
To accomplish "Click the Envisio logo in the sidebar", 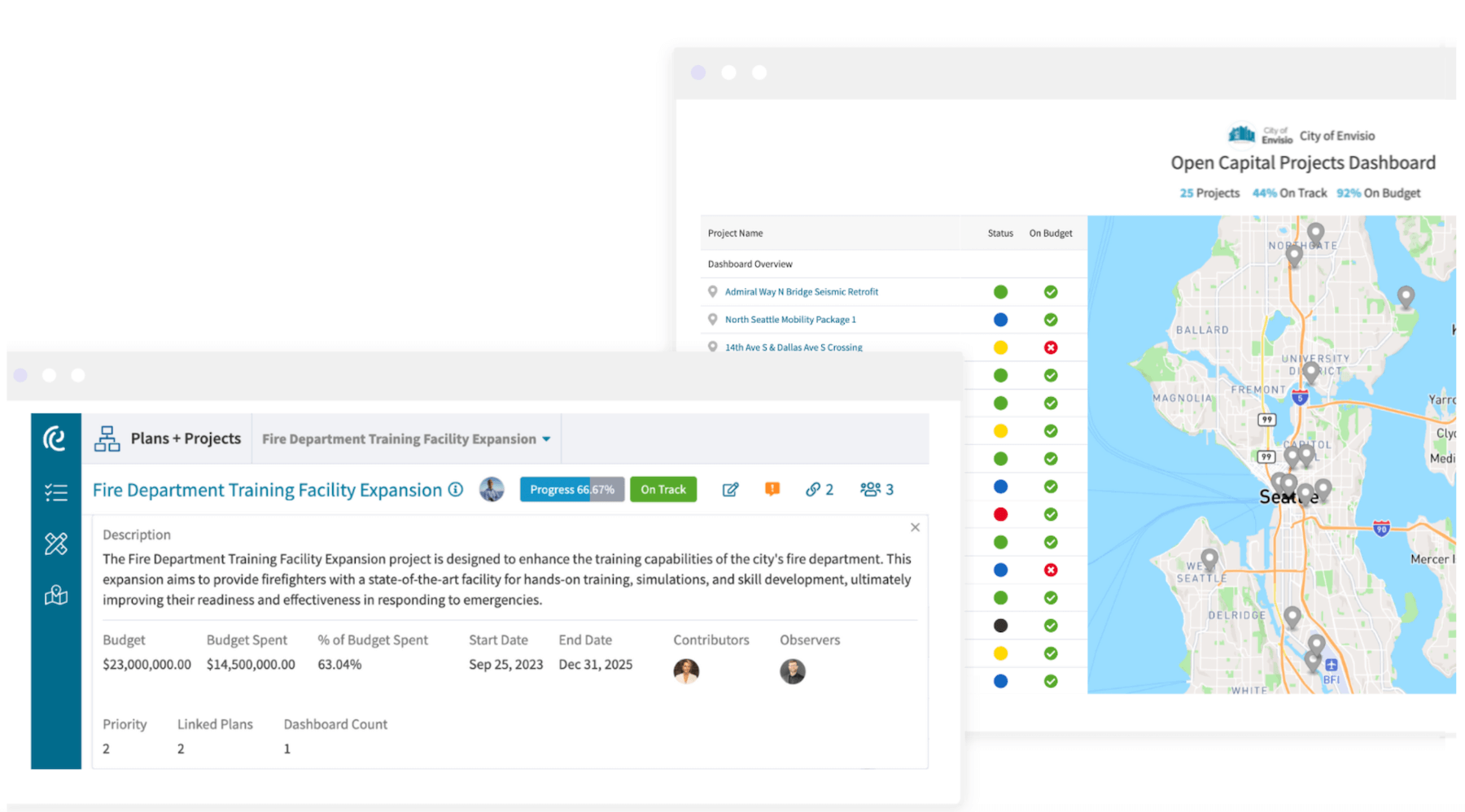I will coord(55,439).
